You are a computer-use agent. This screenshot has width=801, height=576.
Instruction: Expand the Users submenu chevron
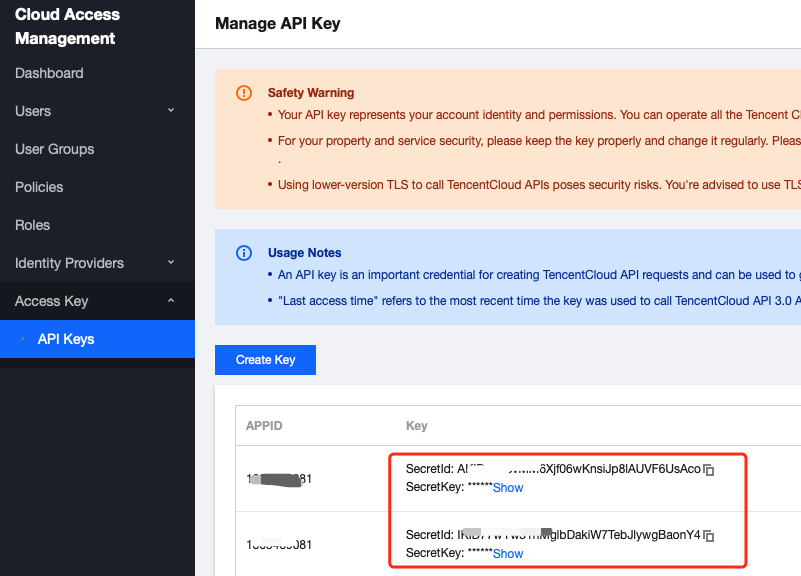coord(171,111)
